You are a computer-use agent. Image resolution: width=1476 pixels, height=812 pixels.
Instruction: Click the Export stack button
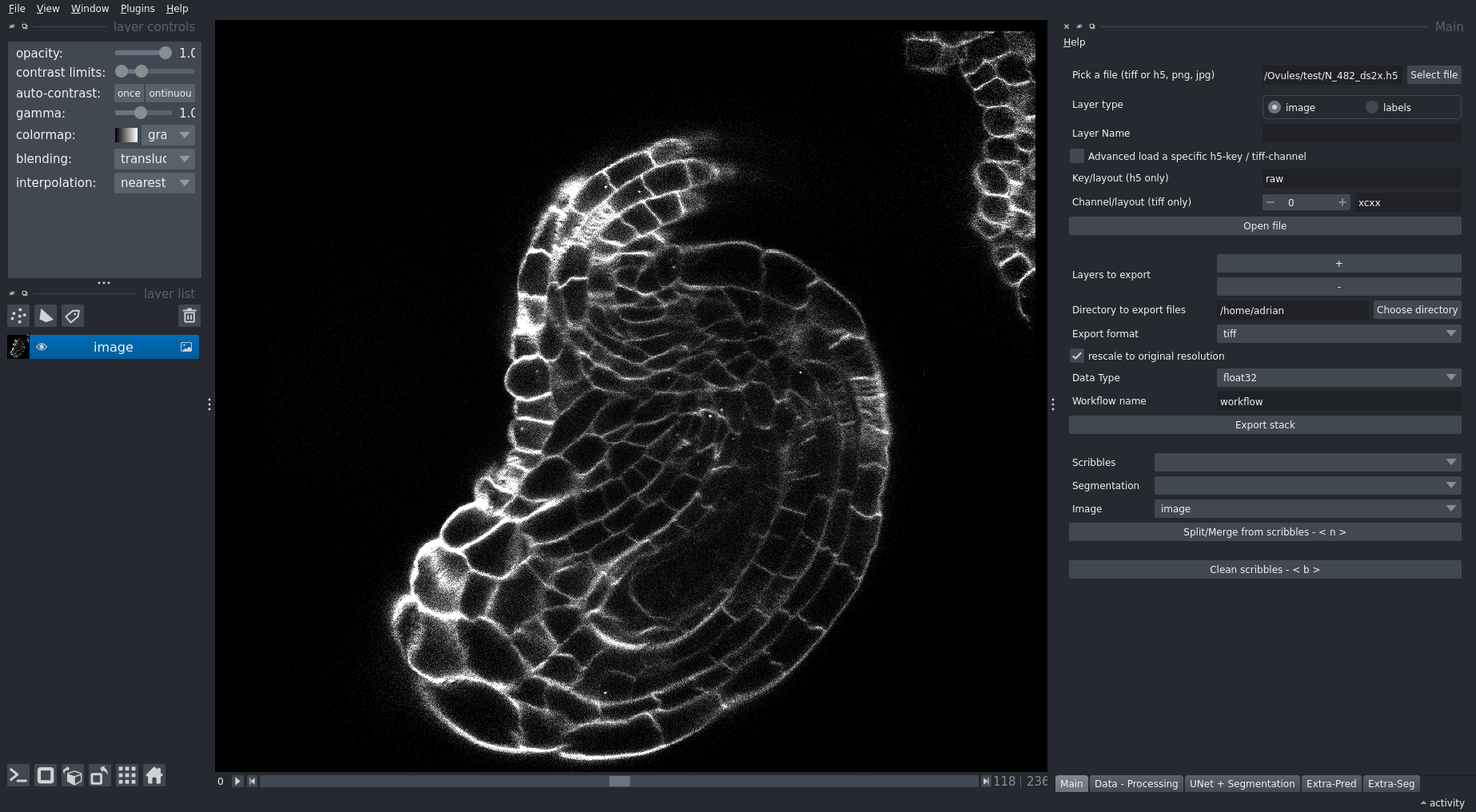click(x=1264, y=424)
